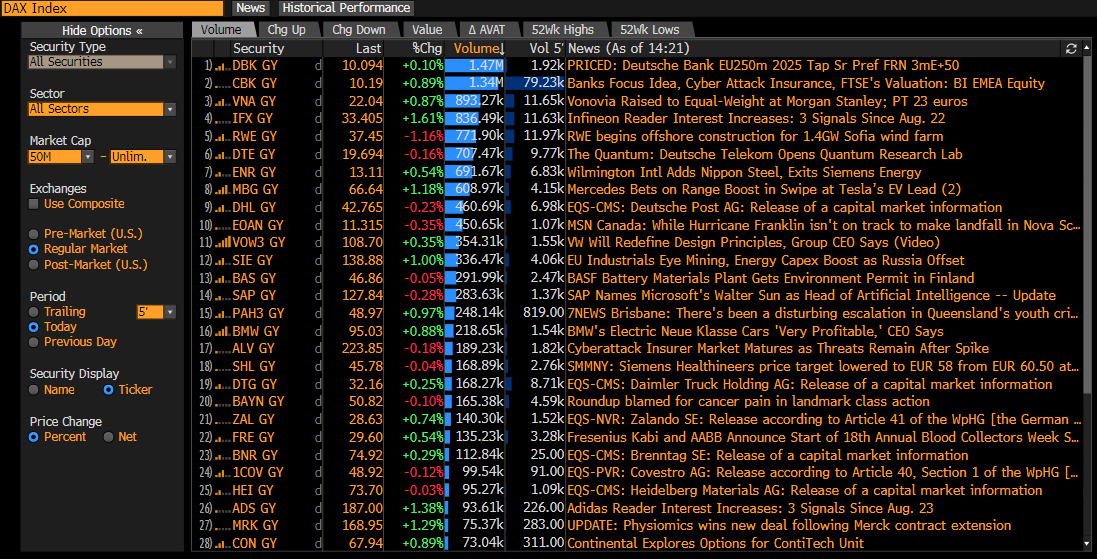Click the bar chart icon beside RWE GY
Screen dimensions: 1097x559
coord(222,136)
